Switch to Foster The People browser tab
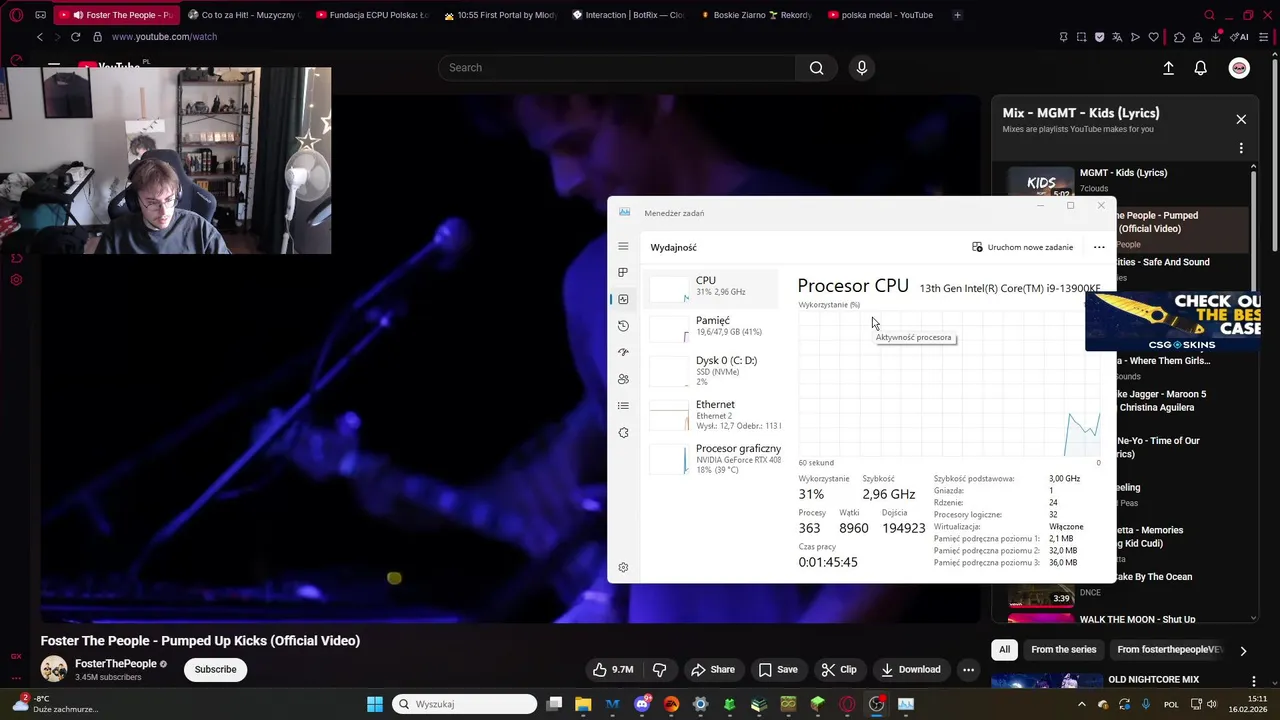 pyautogui.click(x=116, y=15)
